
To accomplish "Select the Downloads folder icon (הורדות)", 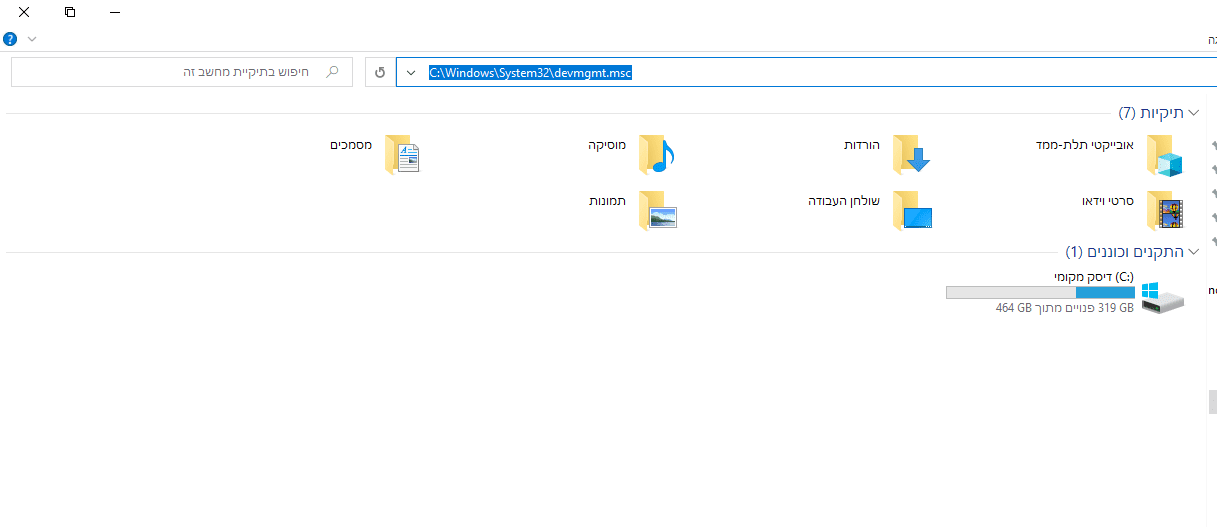I will 912,155.
